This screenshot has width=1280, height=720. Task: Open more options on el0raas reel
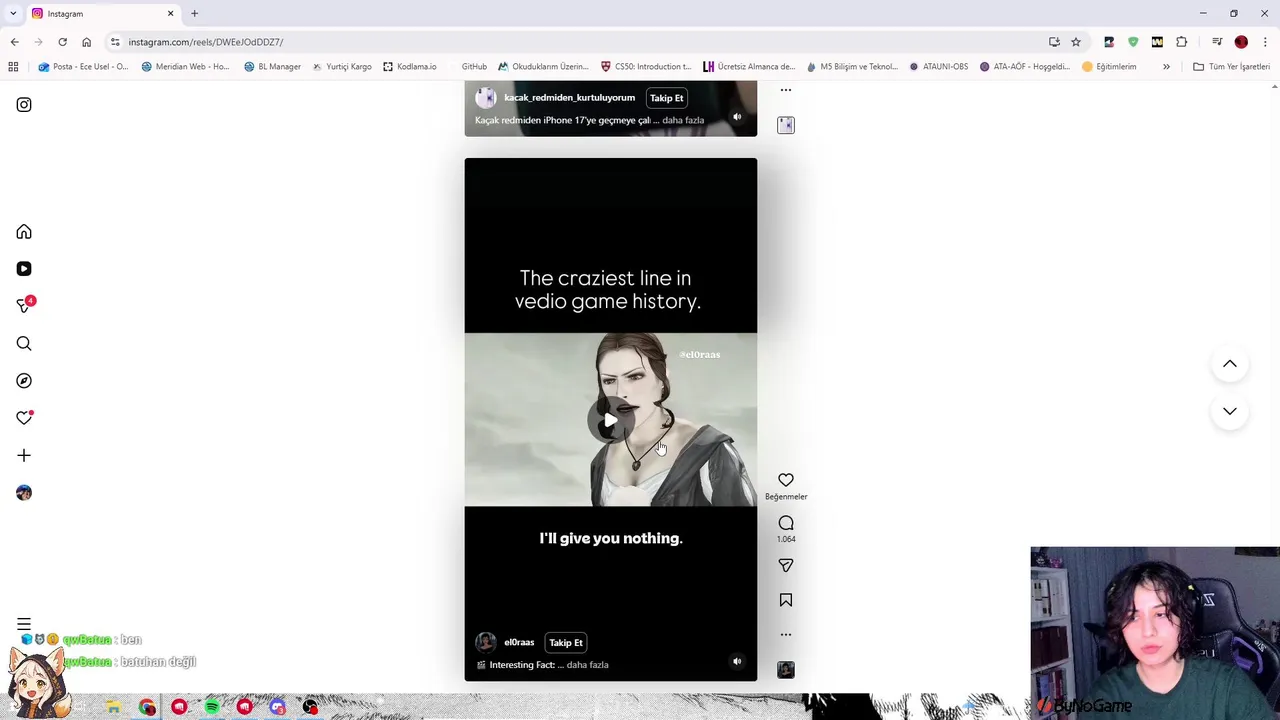point(786,635)
